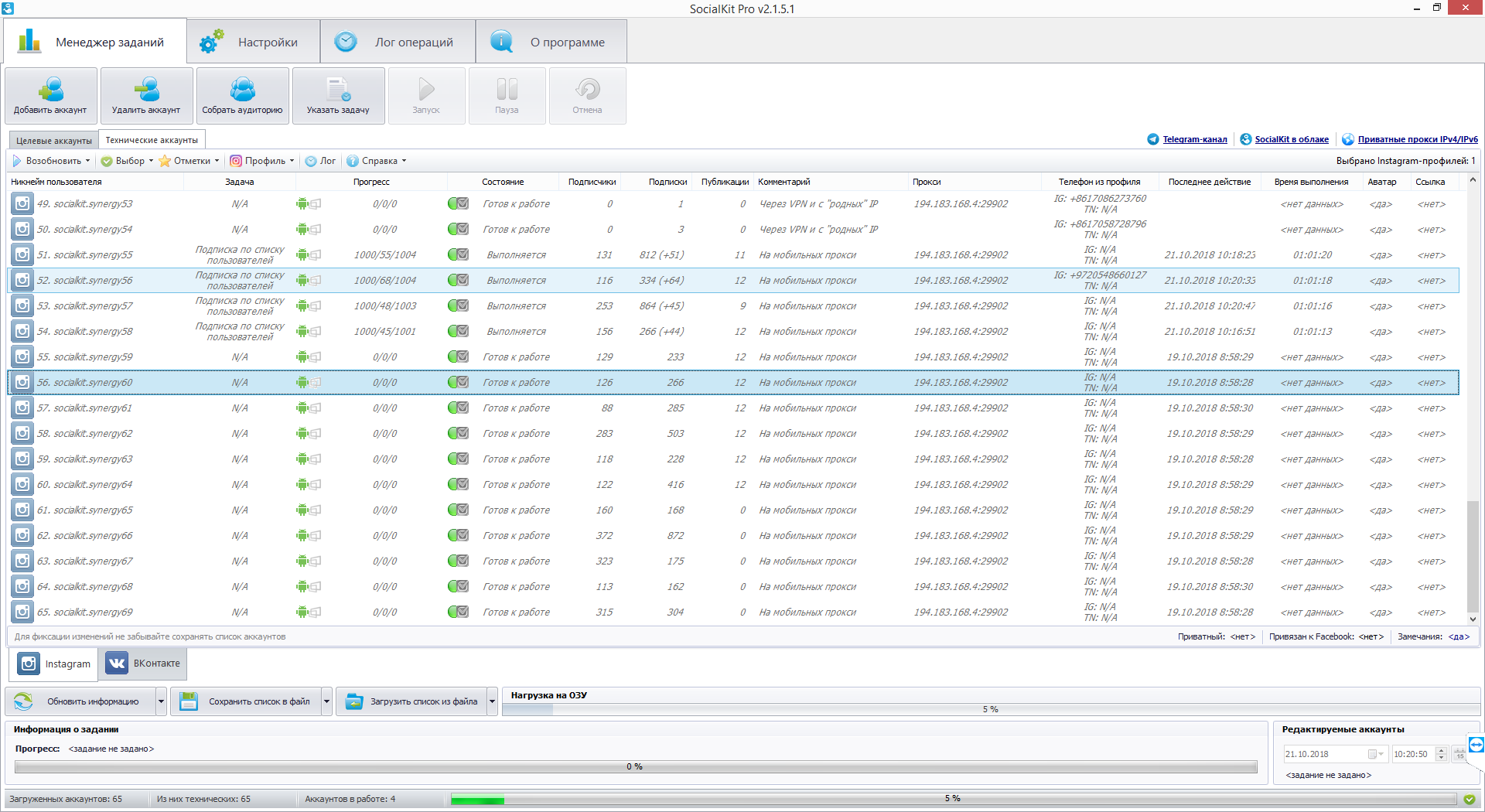Click Указать задачу toolbar button
The height and width of the screenshot is (812, 1485).
(338, 96)
